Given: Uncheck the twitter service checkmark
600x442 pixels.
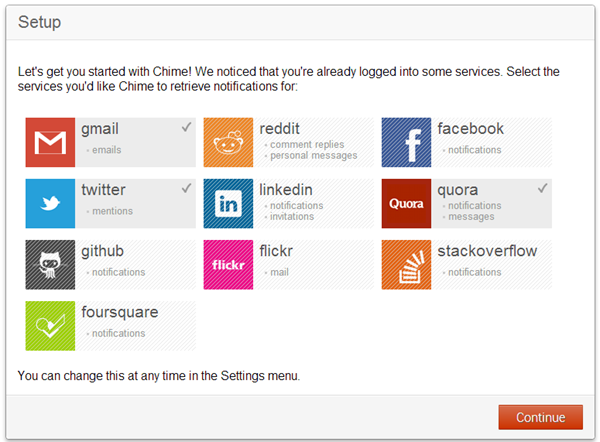Looking at the screenshot, I should [186, 188].
